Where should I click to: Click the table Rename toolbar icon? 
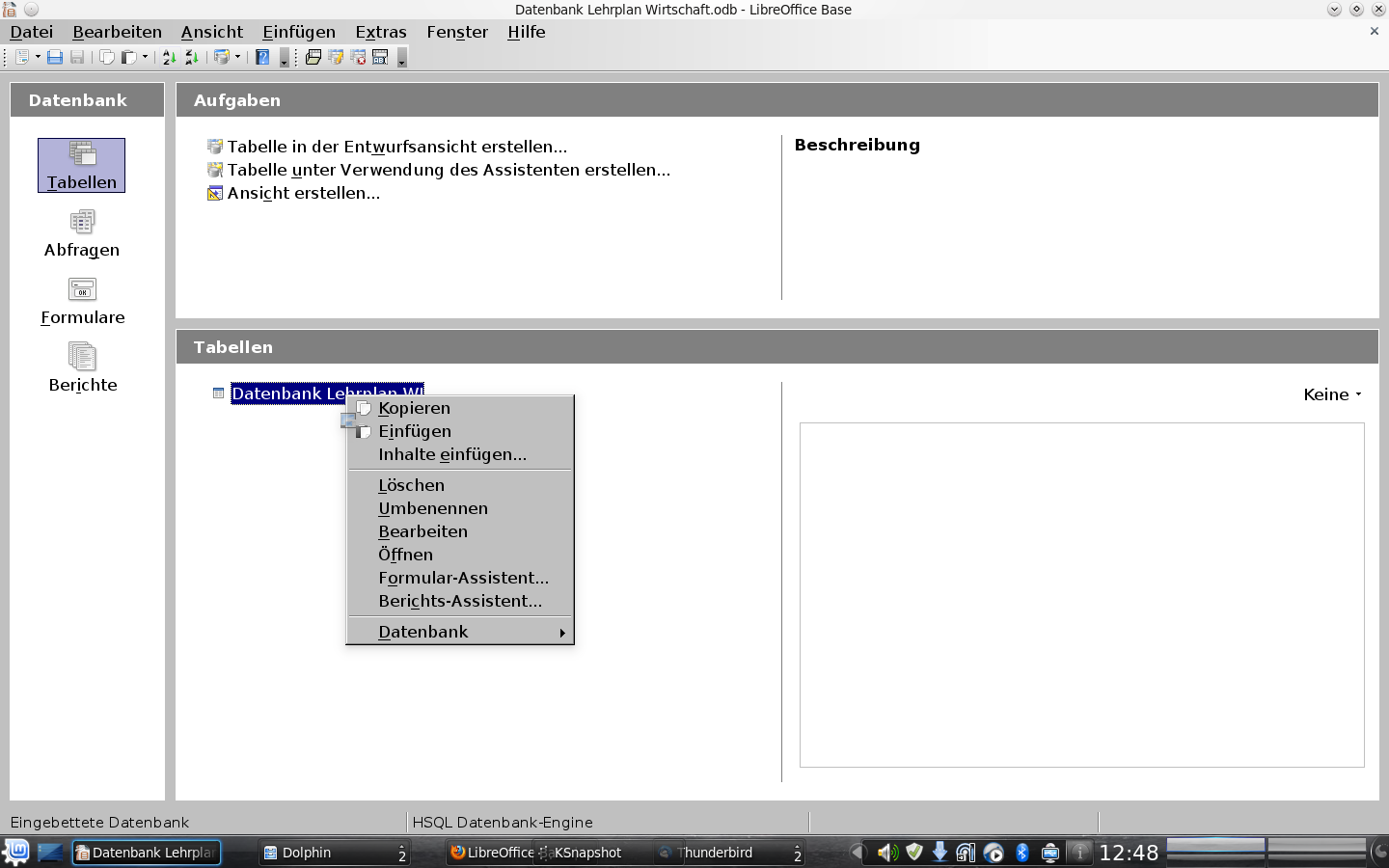point(380,58)
